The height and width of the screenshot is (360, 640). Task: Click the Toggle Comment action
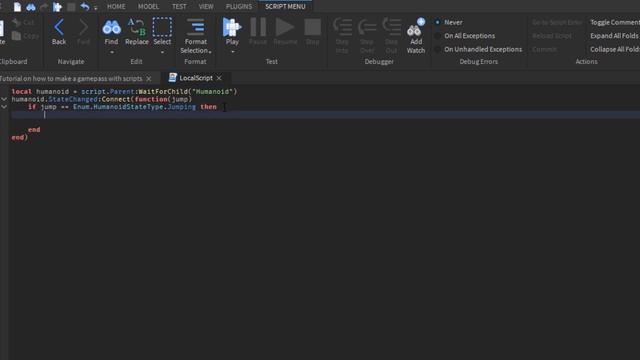615,22
